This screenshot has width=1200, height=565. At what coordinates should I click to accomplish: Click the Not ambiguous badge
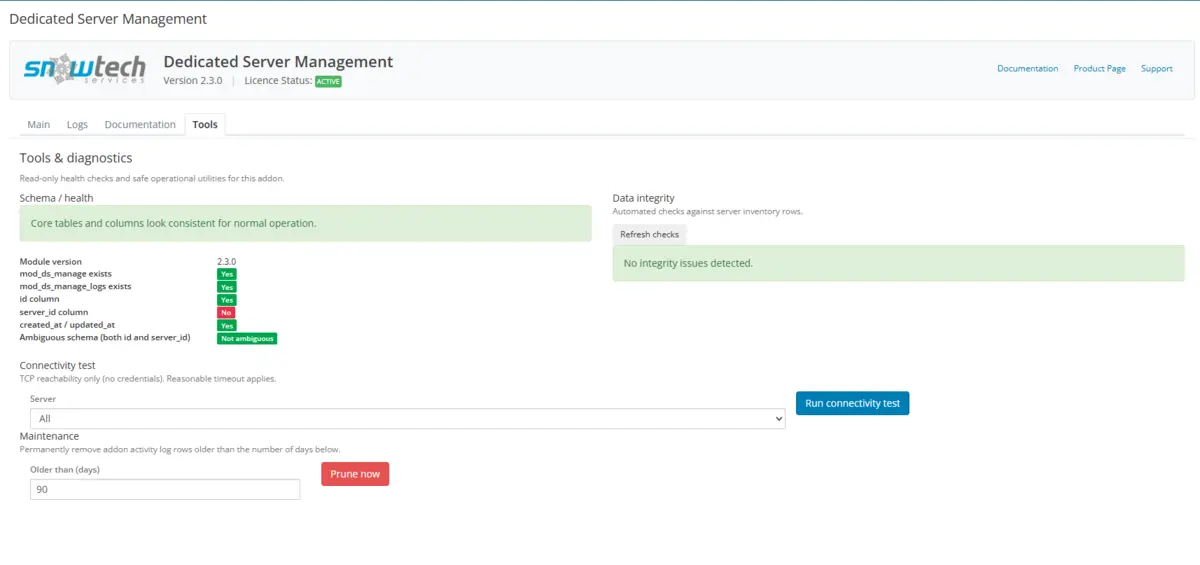coord(247,339)
